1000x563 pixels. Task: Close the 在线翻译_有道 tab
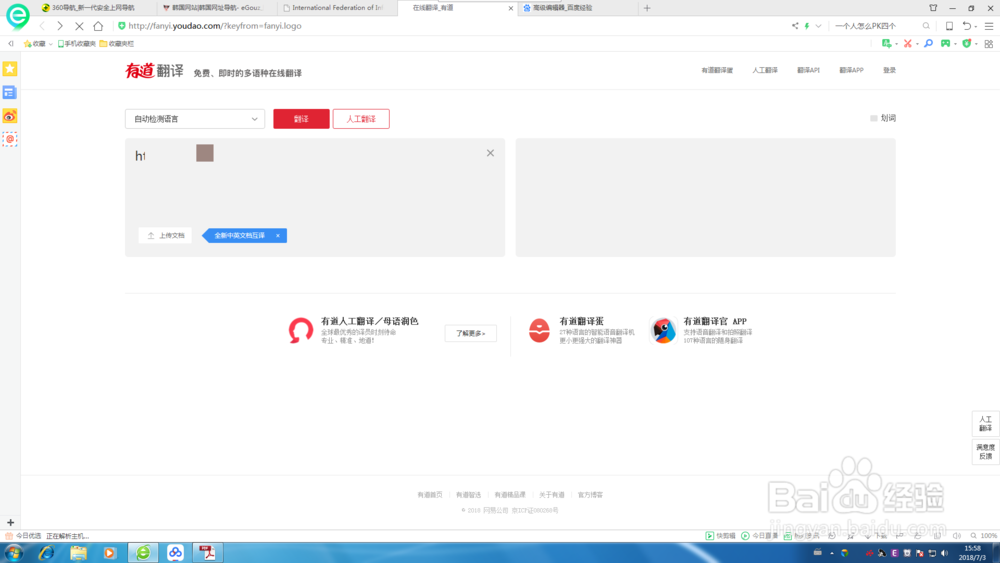point(510,8)
